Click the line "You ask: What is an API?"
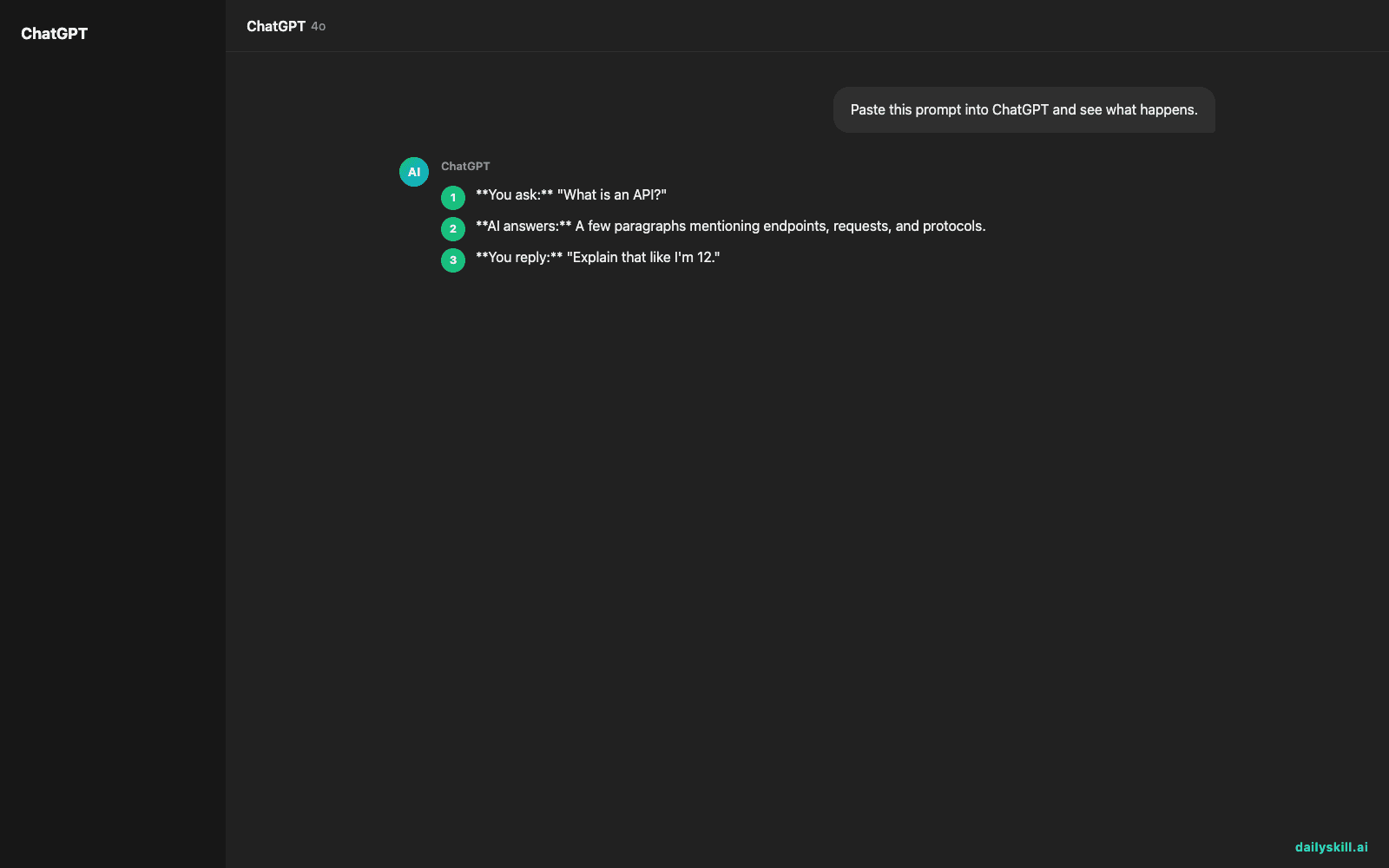 [571, 195]
